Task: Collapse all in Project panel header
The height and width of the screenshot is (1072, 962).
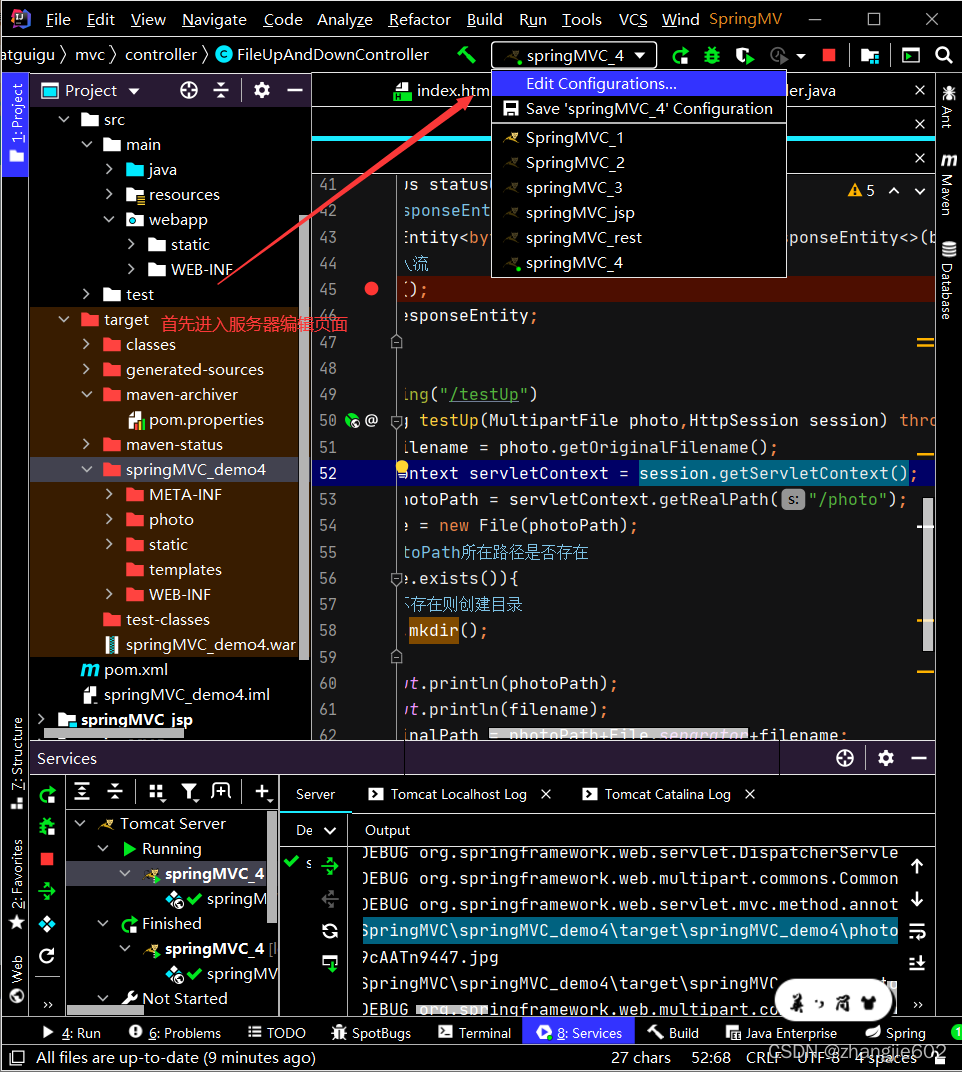Action: 221,90
